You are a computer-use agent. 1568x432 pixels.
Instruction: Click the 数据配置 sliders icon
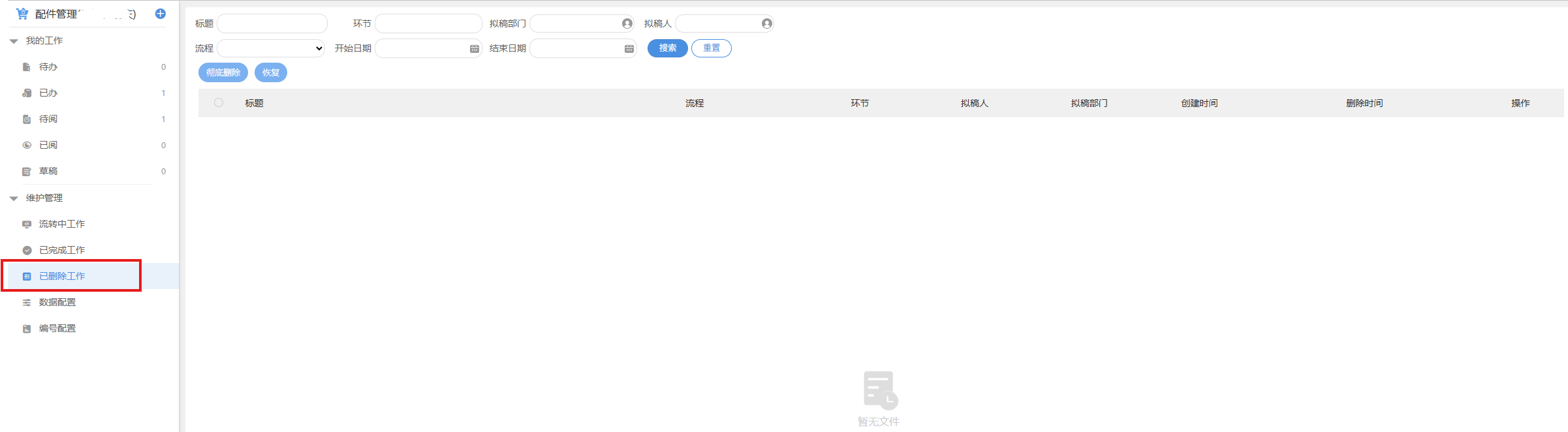[27, 302]
